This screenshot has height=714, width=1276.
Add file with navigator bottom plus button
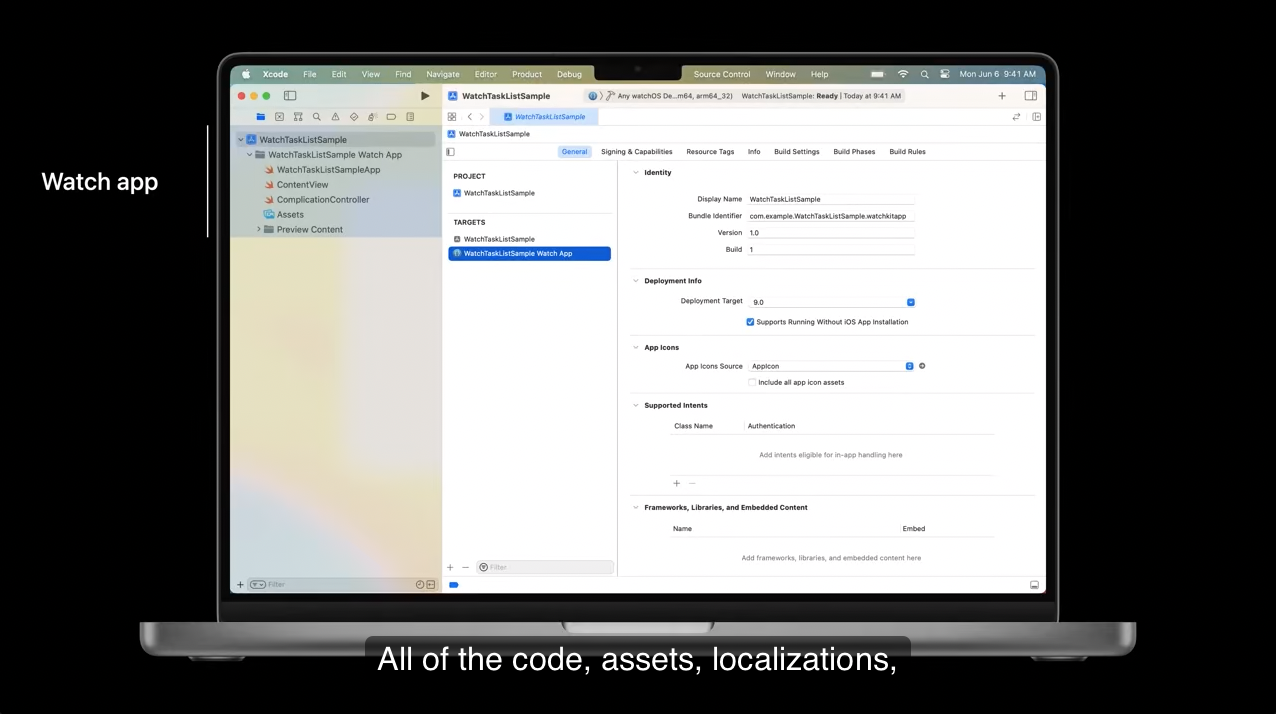click(x=240, y=584)
